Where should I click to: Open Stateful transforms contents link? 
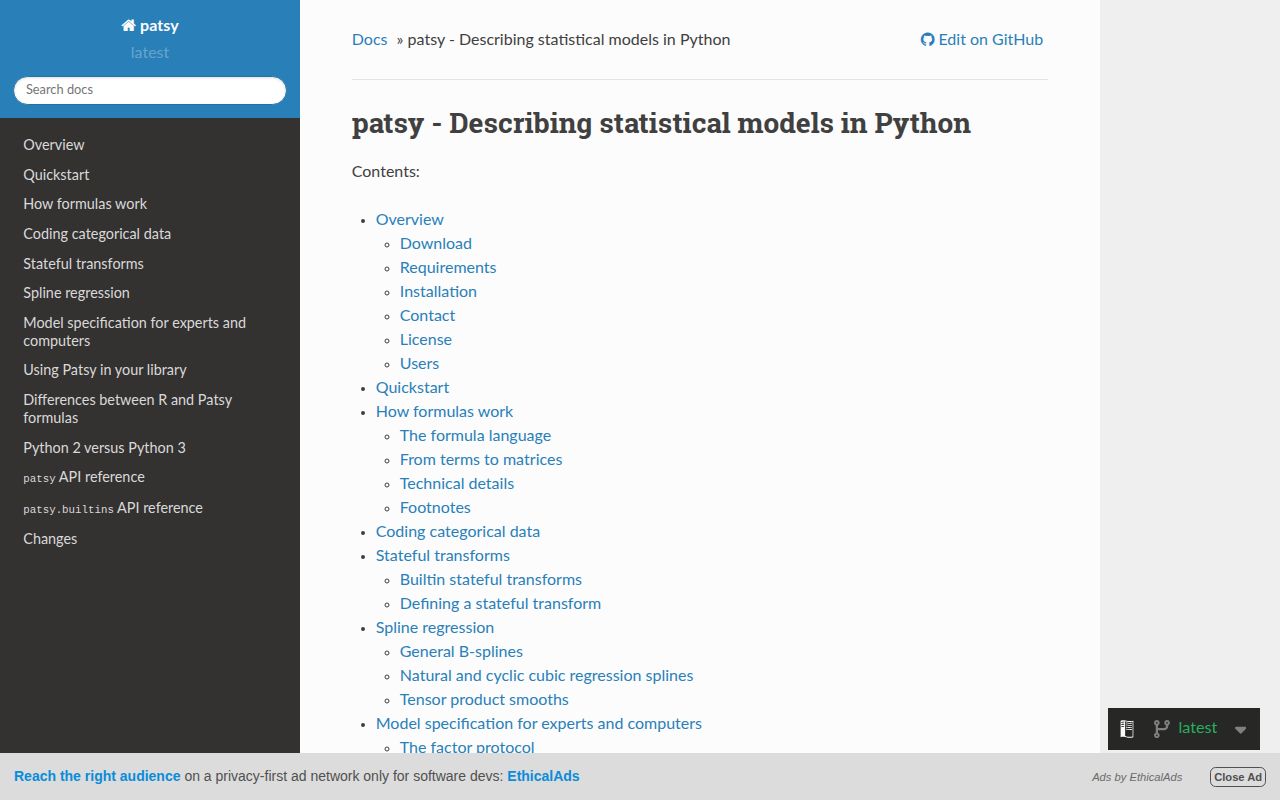pyautogui.click(x=443, y=556)
